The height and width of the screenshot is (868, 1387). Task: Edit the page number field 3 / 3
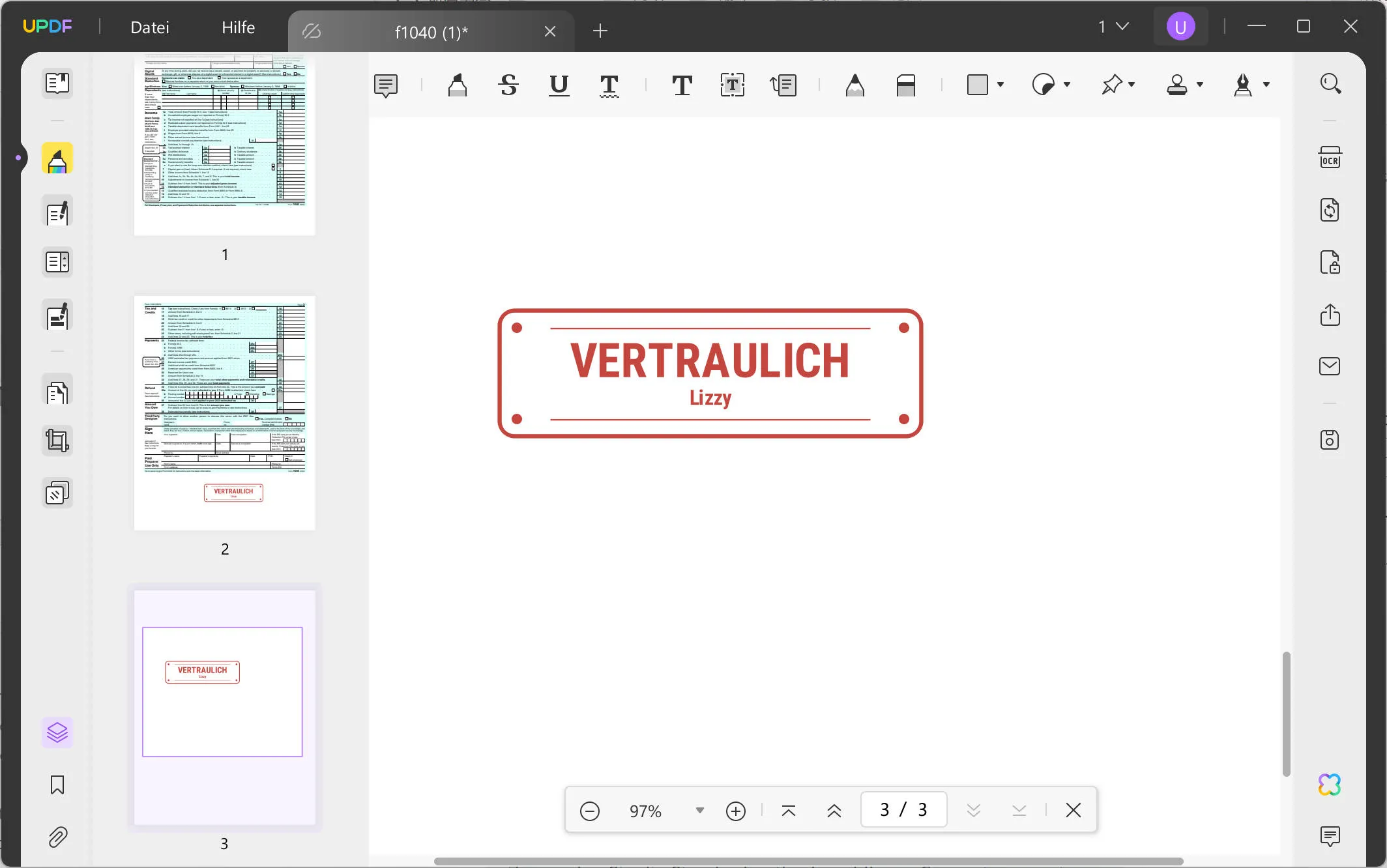click(903, 809)
